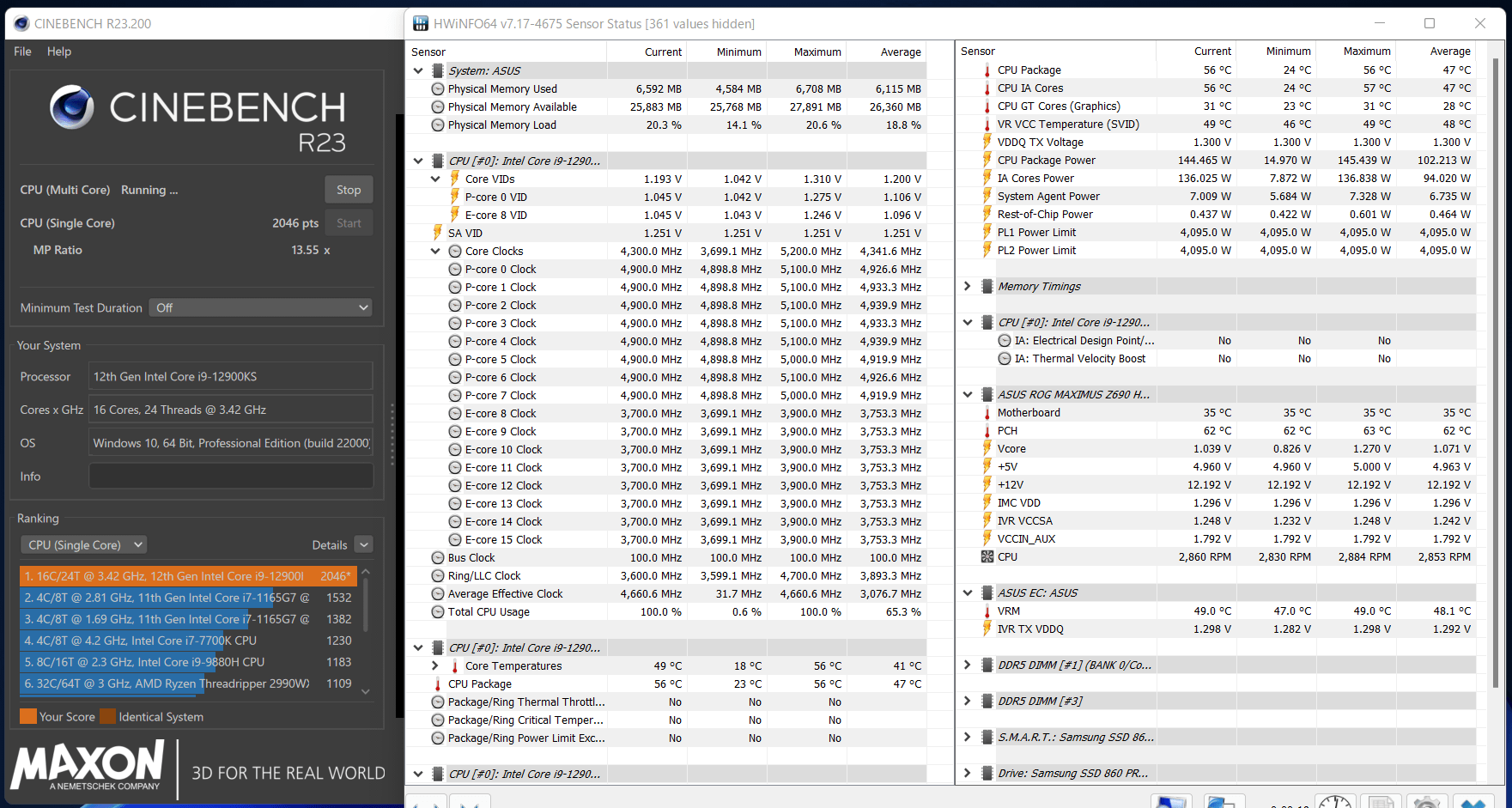The width and height of the screenshot is (1512, 808).
Task: Collapse the Core Clocks subgroup
Action: click(435, 252)
